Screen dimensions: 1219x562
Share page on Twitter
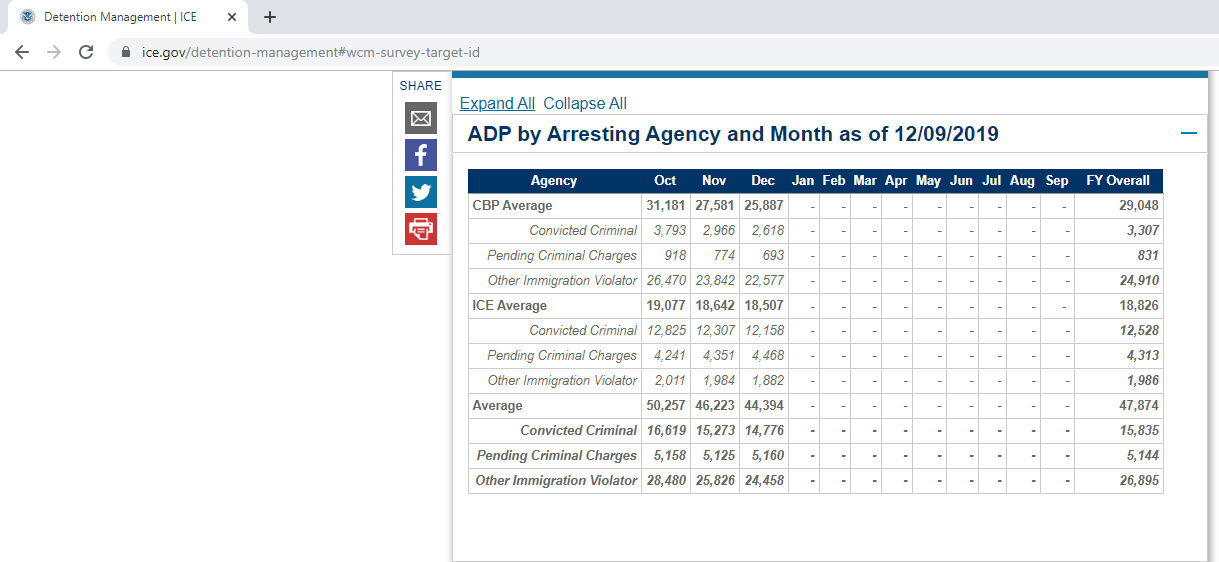[x=421, y=192]
